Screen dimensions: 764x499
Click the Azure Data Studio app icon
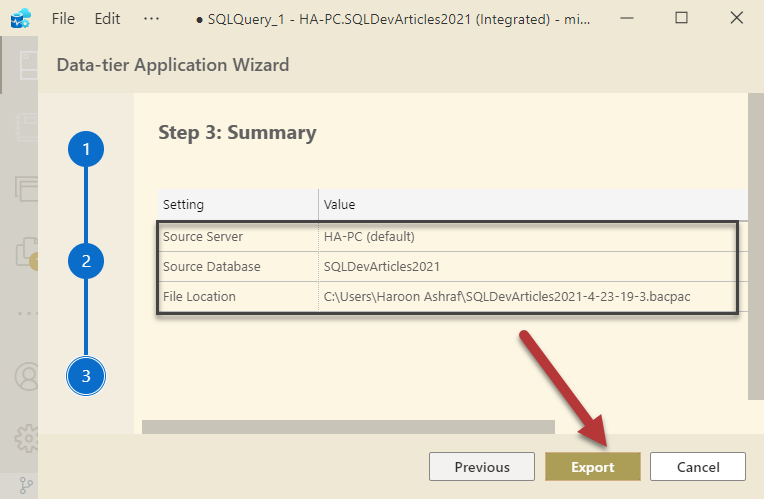19,18
